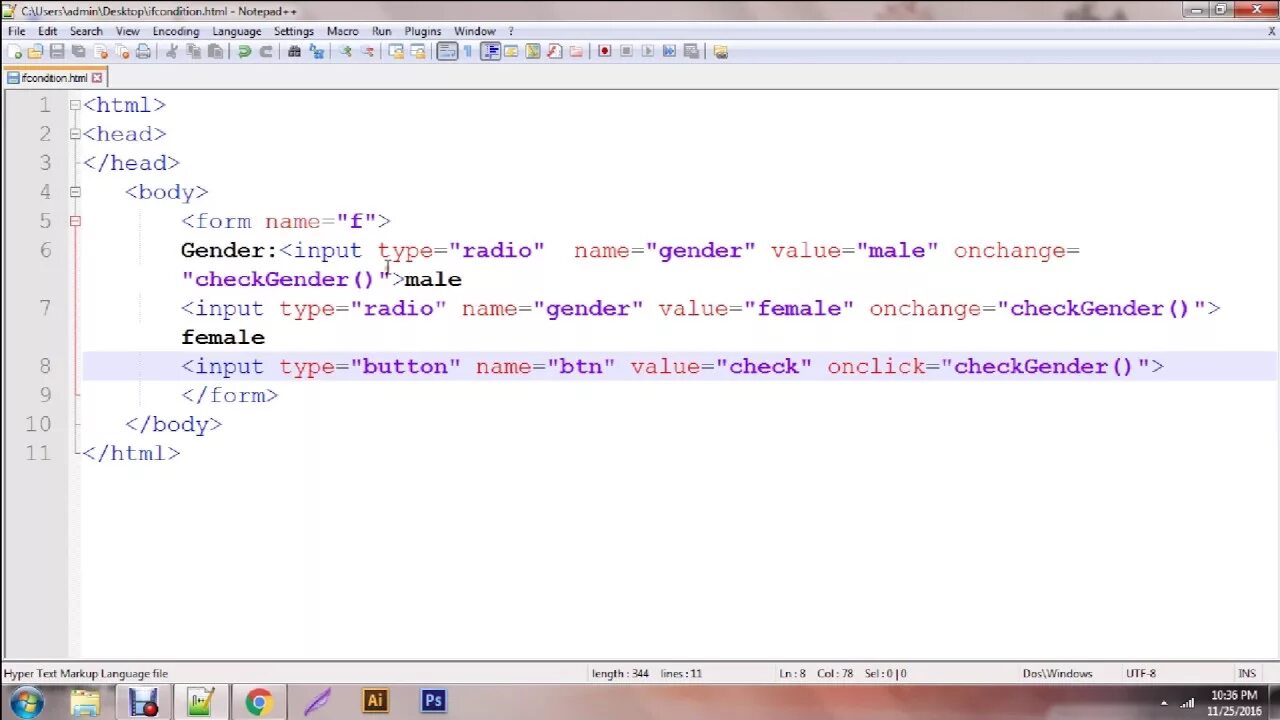Start macro recording with red record icon
Screen dimensions: 1280x720
pos(604,52)
